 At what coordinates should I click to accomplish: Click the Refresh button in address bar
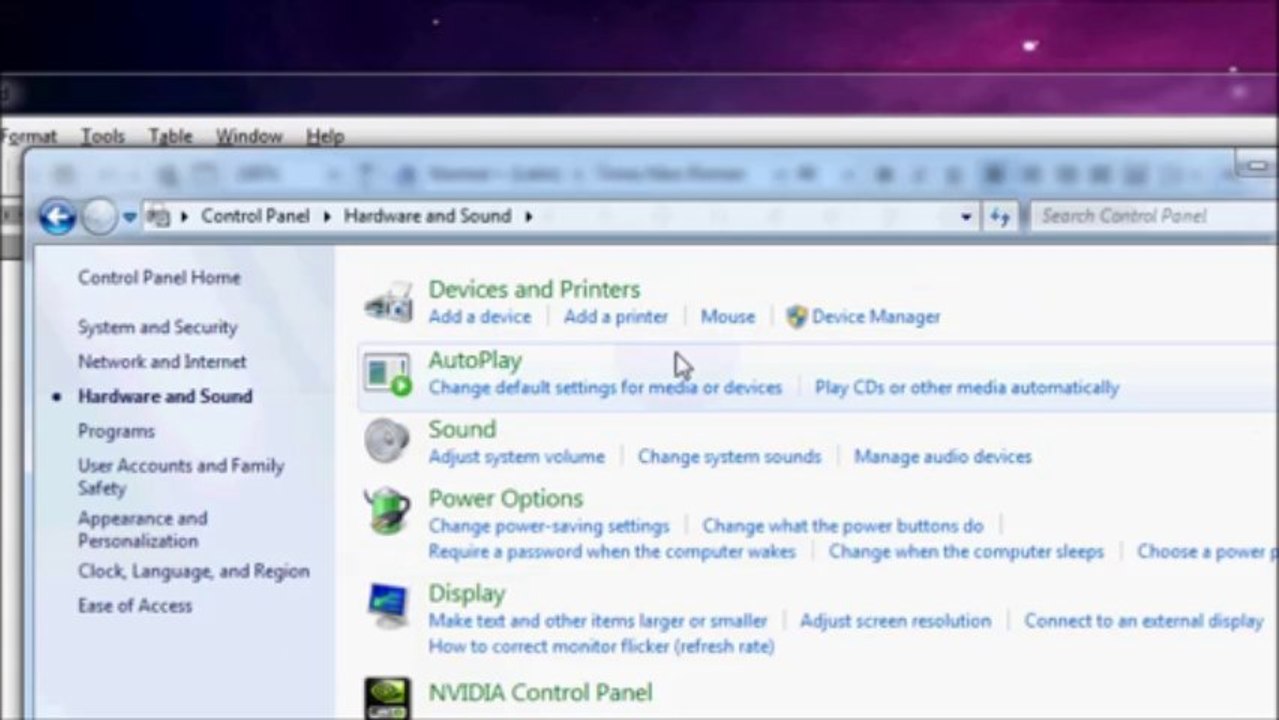pos(1000,216)
